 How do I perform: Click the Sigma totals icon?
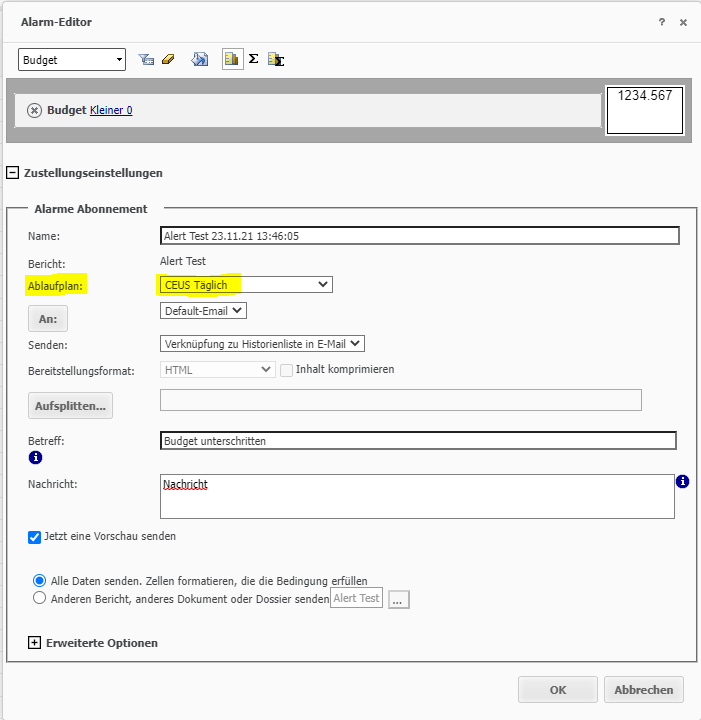tap(254, 60)
